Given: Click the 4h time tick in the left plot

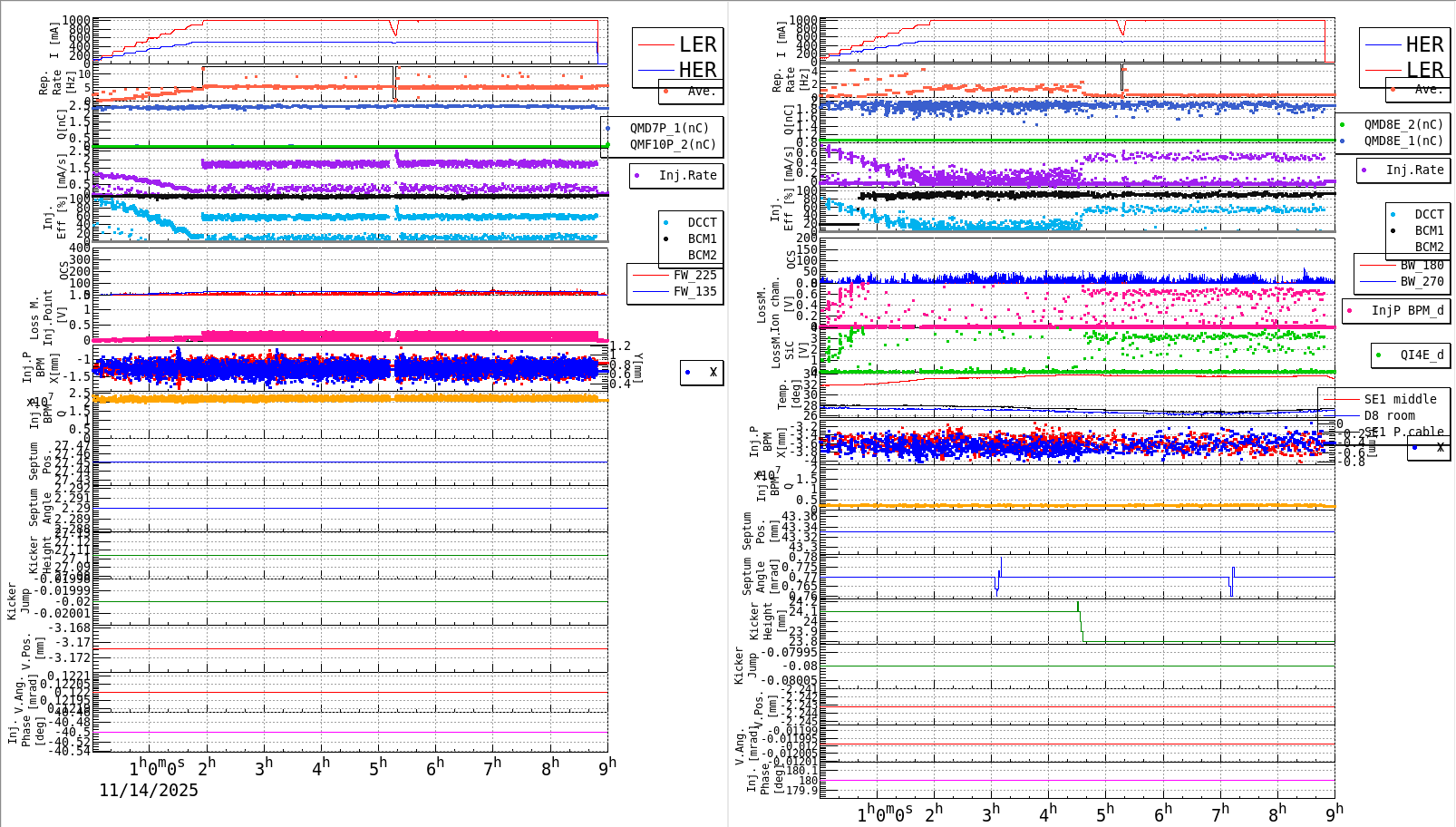Looking at the screenshot, I should click(321, 767).
